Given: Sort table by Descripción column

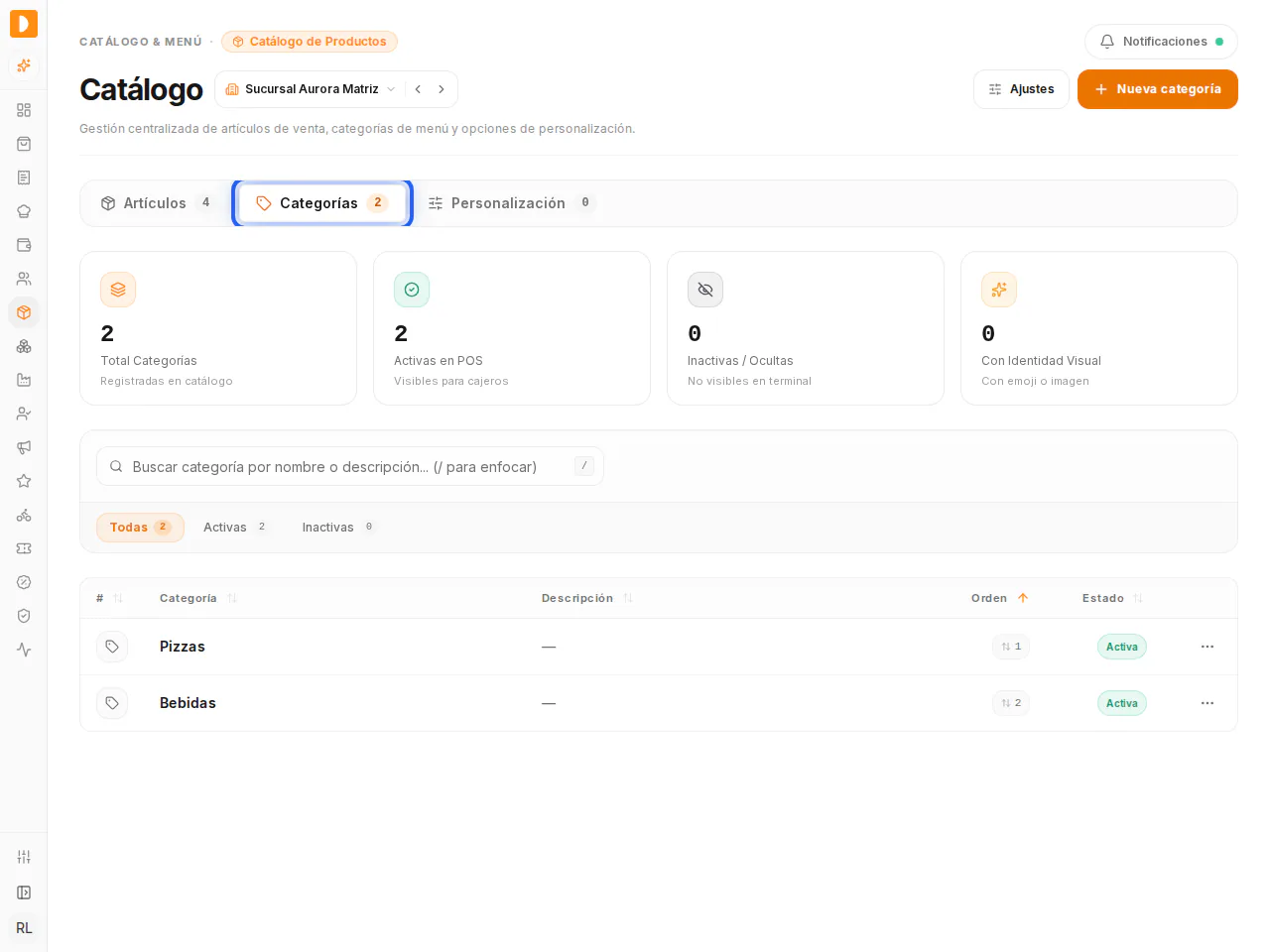Looking at the screenshot, I should pos(587,598).
